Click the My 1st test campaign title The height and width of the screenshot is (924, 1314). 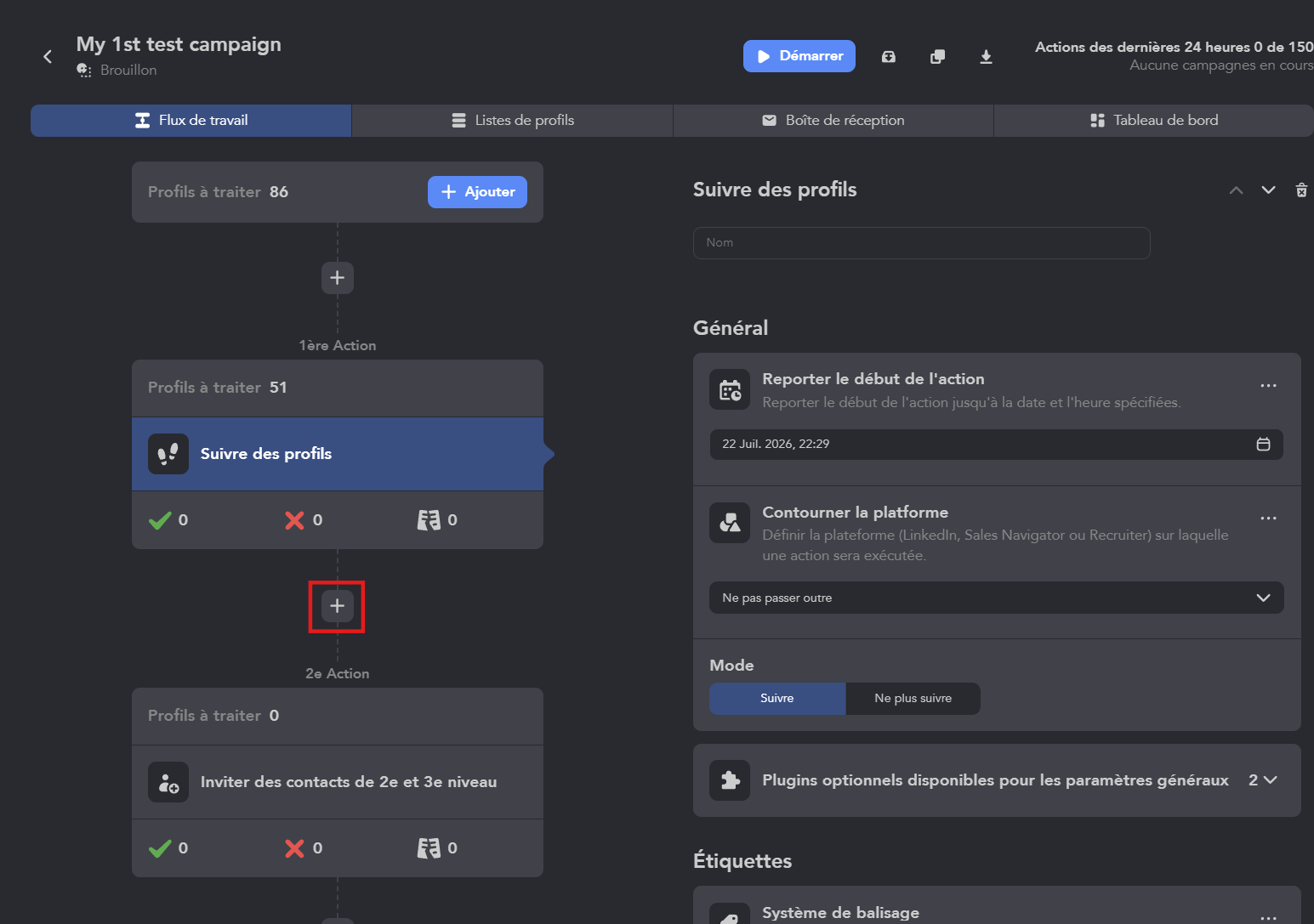pyautogui.click(x=179, y=44)
